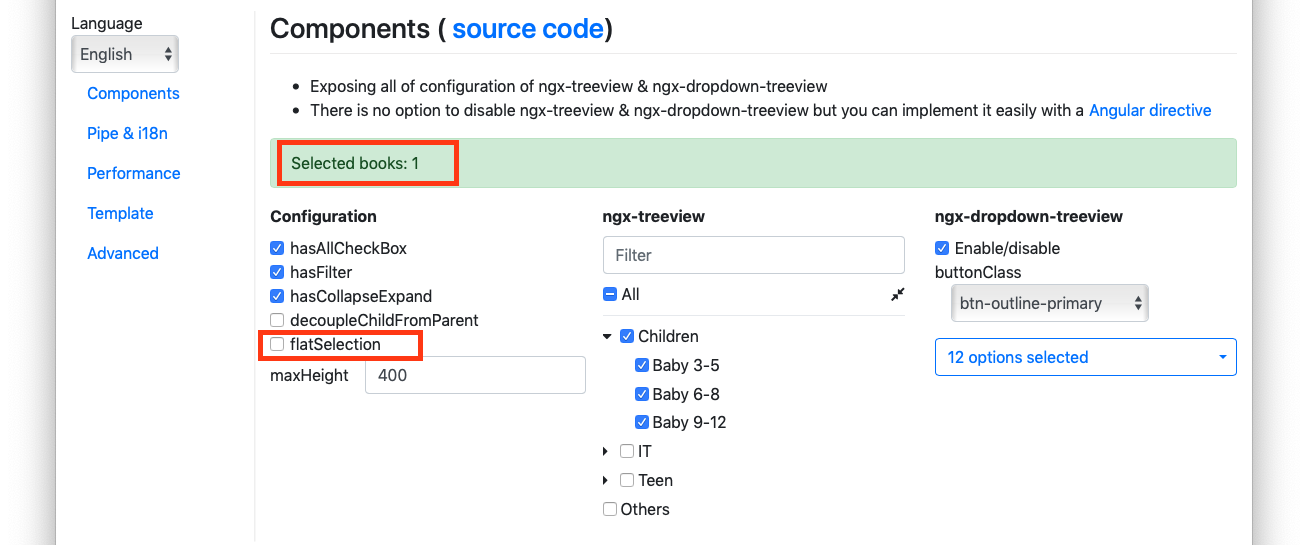The width and height of the screenshot is (1307, 545).
Task: Open the source code link
Action: pos(528,28)
